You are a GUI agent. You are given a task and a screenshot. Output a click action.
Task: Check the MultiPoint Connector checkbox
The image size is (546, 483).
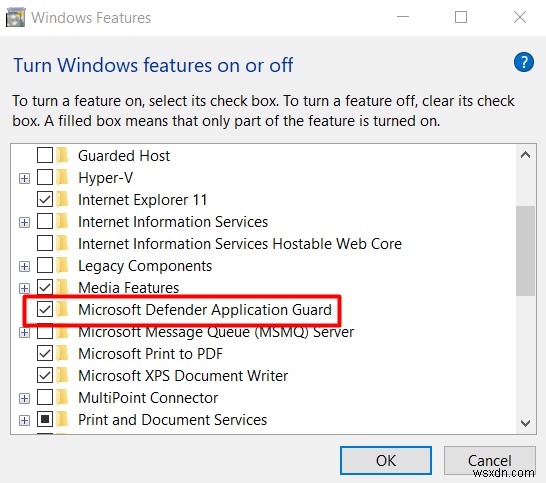coord(45,397)
